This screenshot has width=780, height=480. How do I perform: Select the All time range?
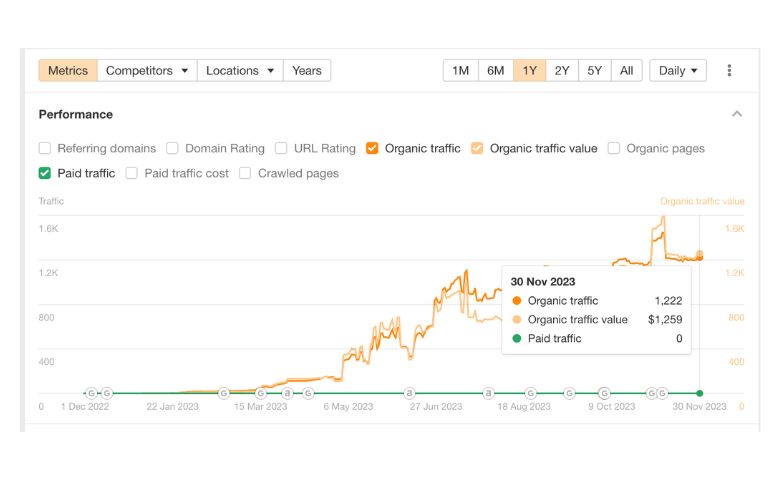(x=627, y=71)
